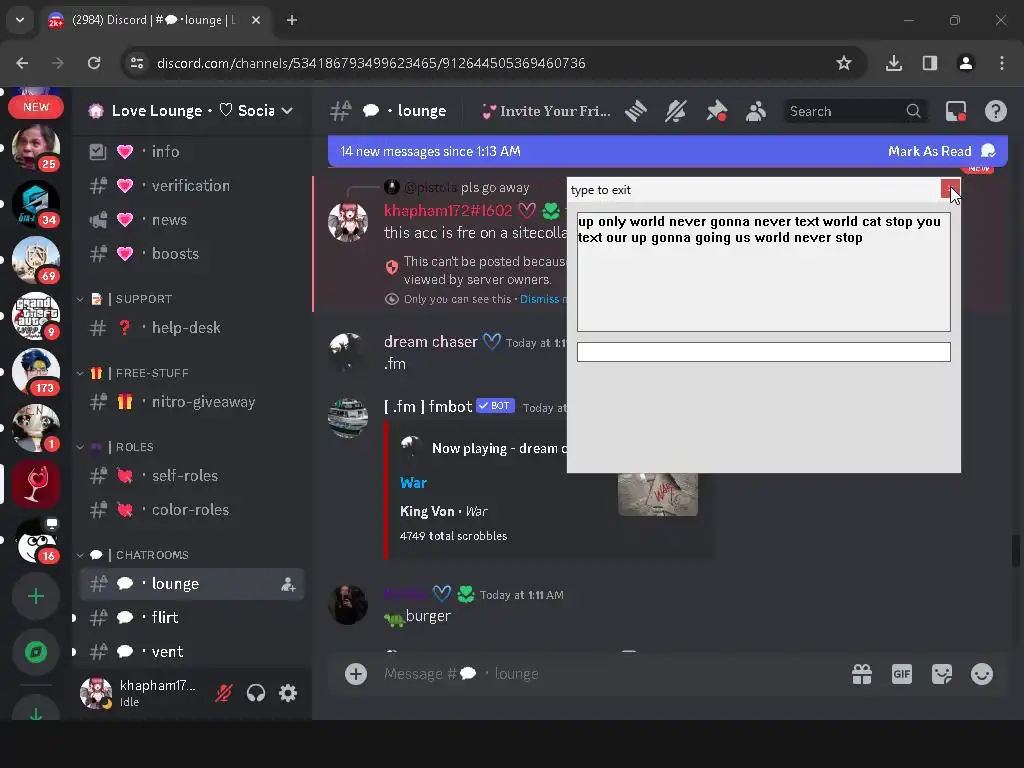Collapse the ROLES category
1024x768 pixels.
point(116,447)
